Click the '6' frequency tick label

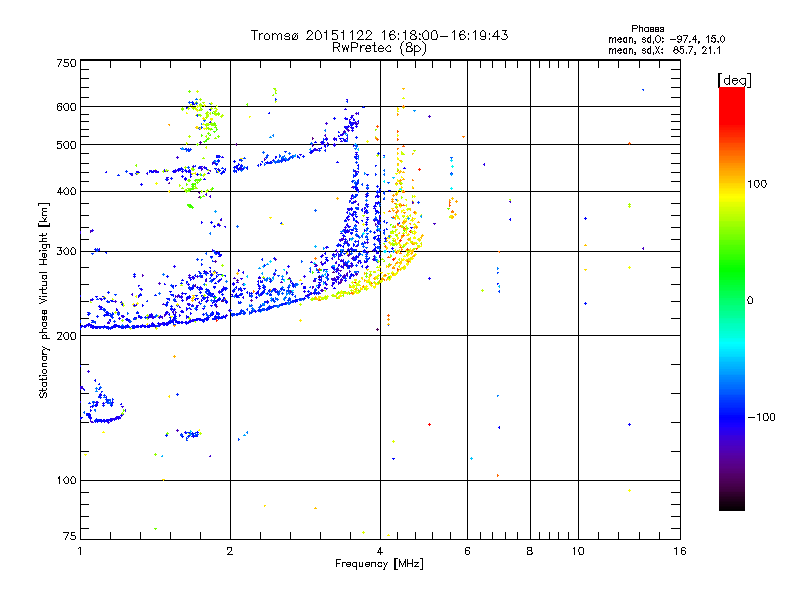tap(467, 551)
